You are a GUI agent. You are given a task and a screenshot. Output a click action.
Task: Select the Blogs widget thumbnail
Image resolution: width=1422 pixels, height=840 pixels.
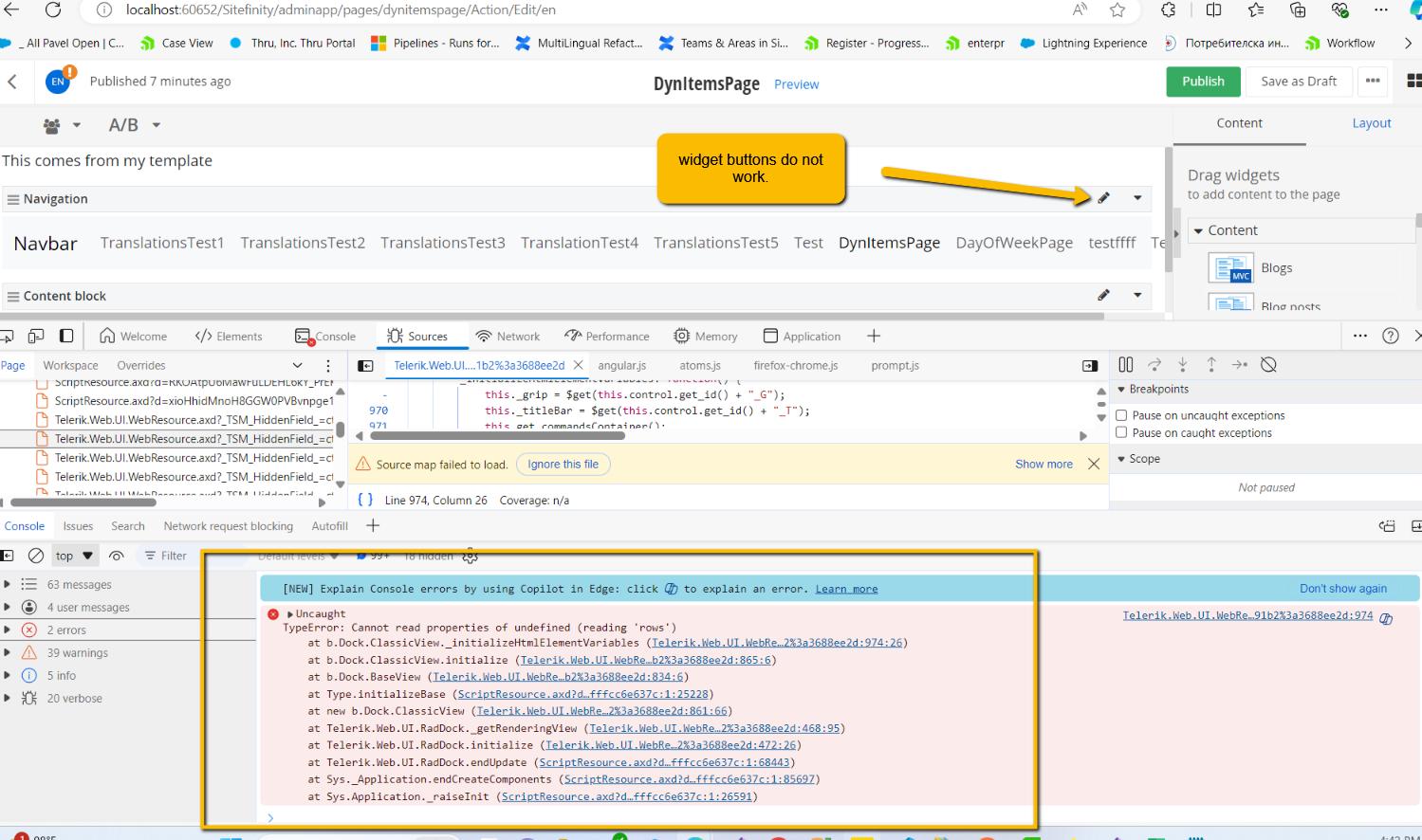coord(1231,268)
